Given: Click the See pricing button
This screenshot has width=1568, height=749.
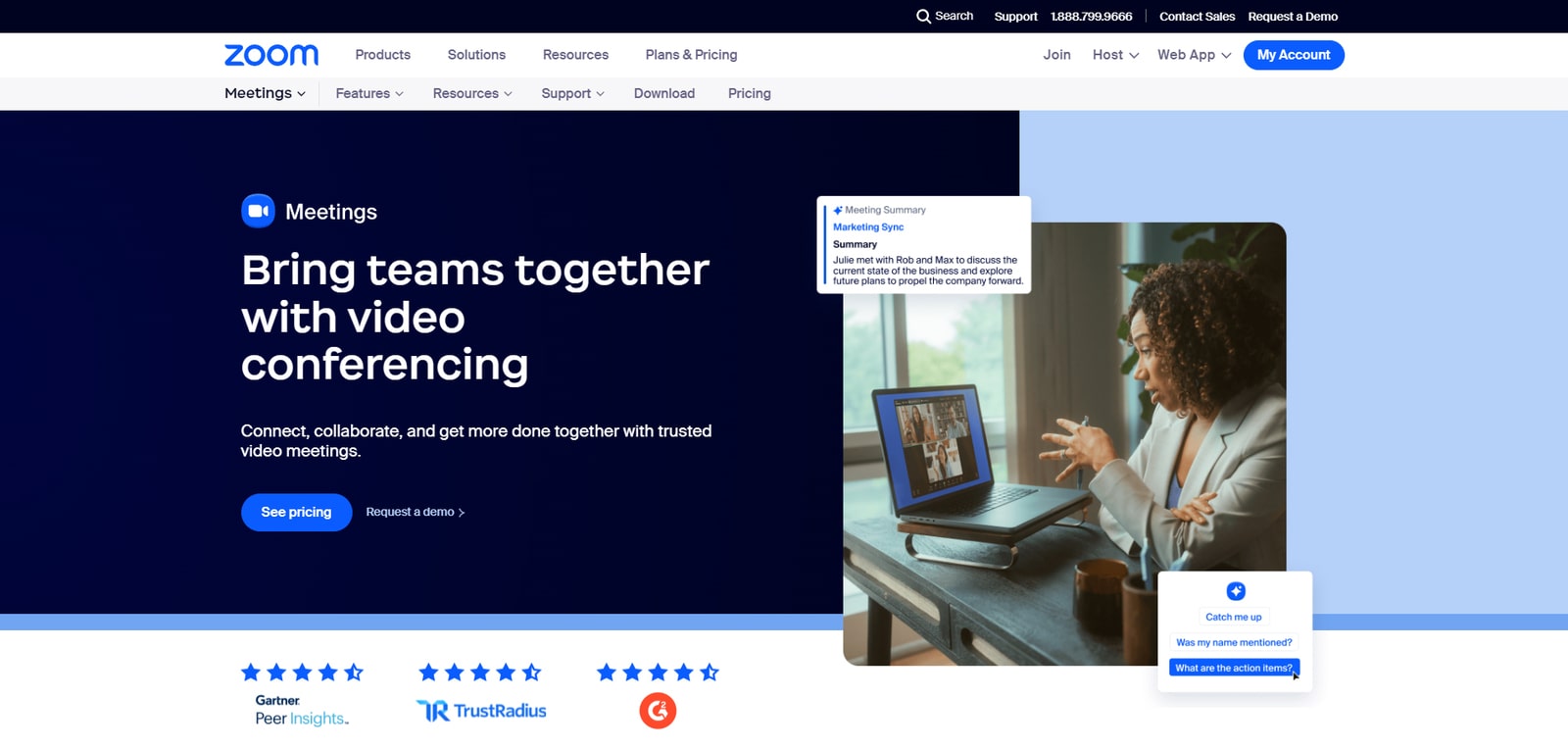Looking at the screenshot, I should tap(296, 512).
